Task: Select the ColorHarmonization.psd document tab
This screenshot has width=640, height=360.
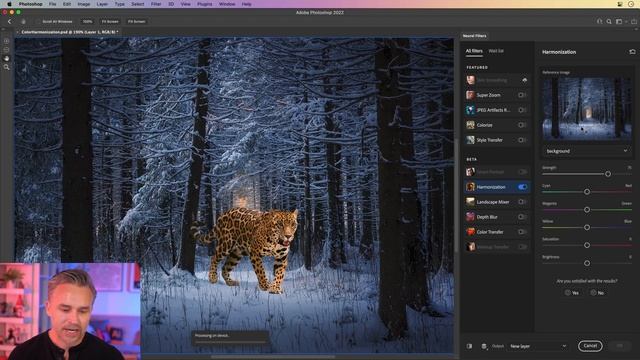Action: pos(69,32)
